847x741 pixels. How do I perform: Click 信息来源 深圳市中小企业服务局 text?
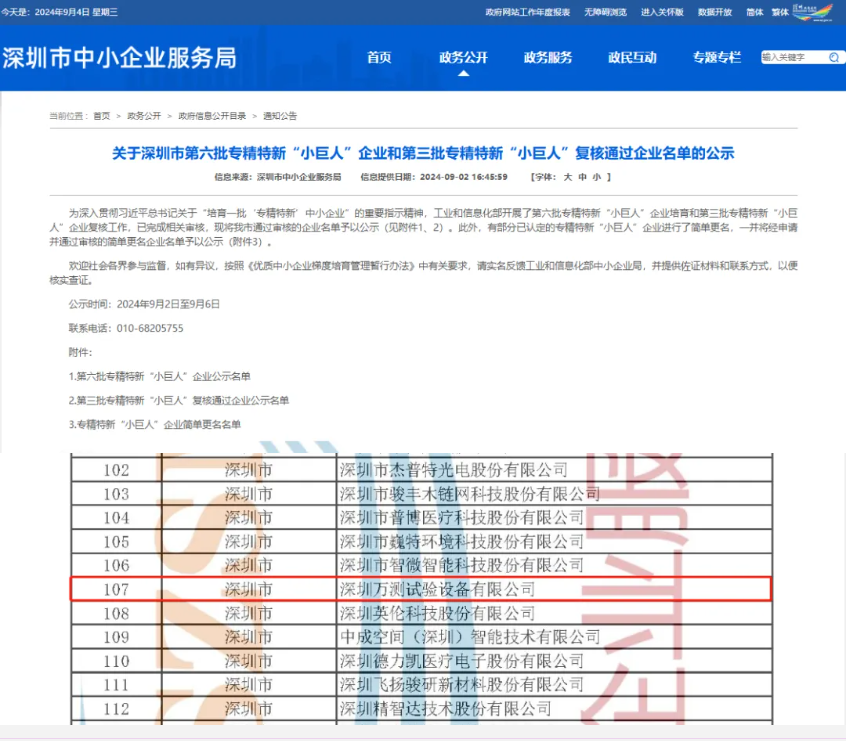pos(278,177)
